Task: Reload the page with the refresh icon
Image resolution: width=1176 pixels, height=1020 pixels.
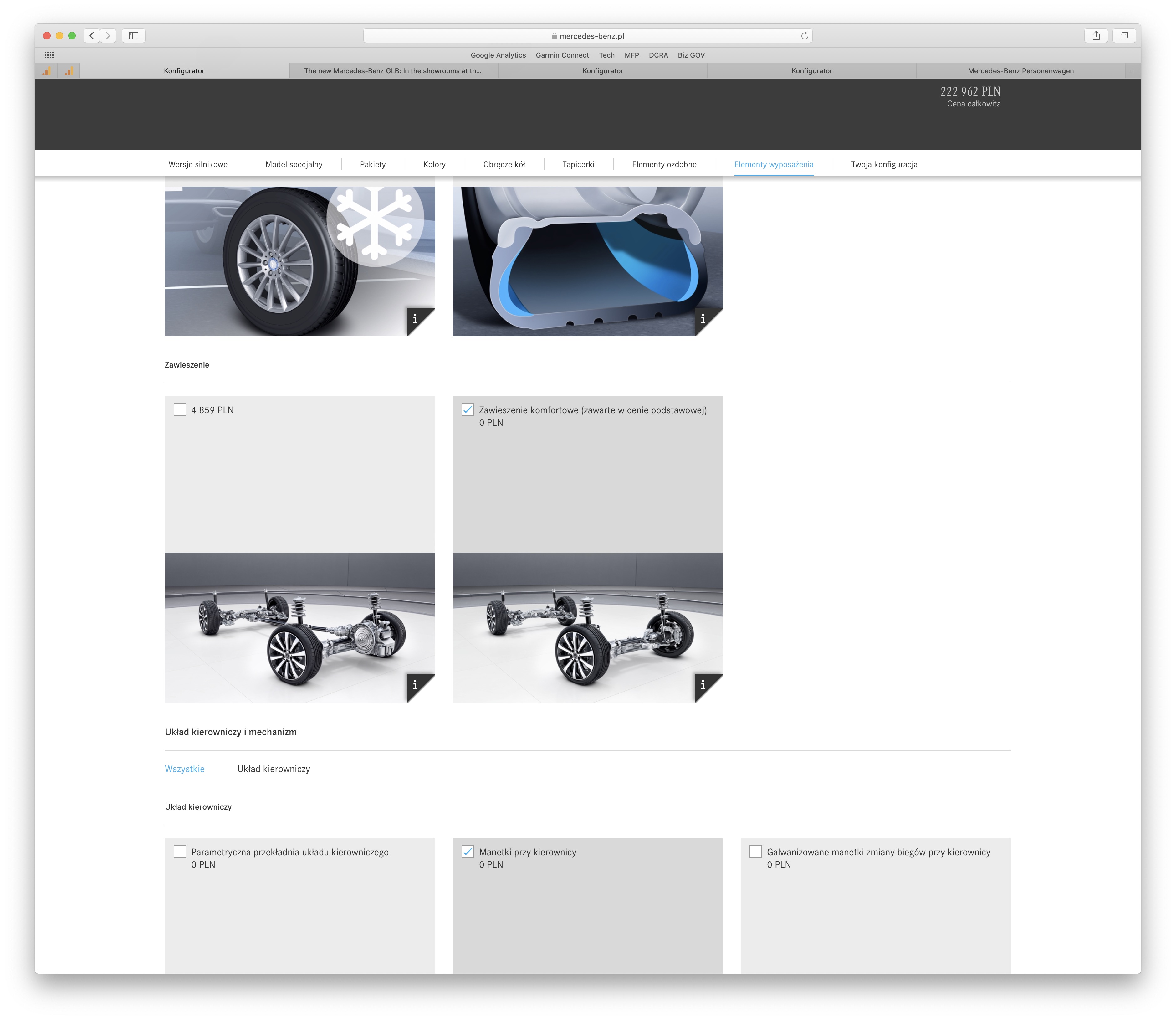Action: (805, 36)
